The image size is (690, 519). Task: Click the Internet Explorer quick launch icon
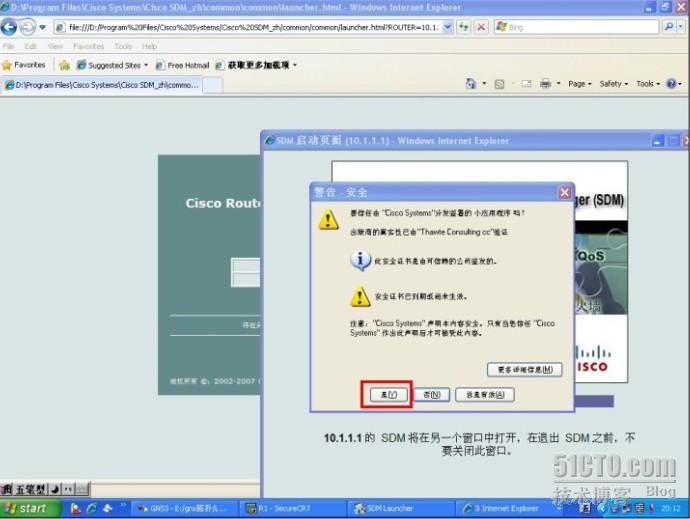point(92,508)
